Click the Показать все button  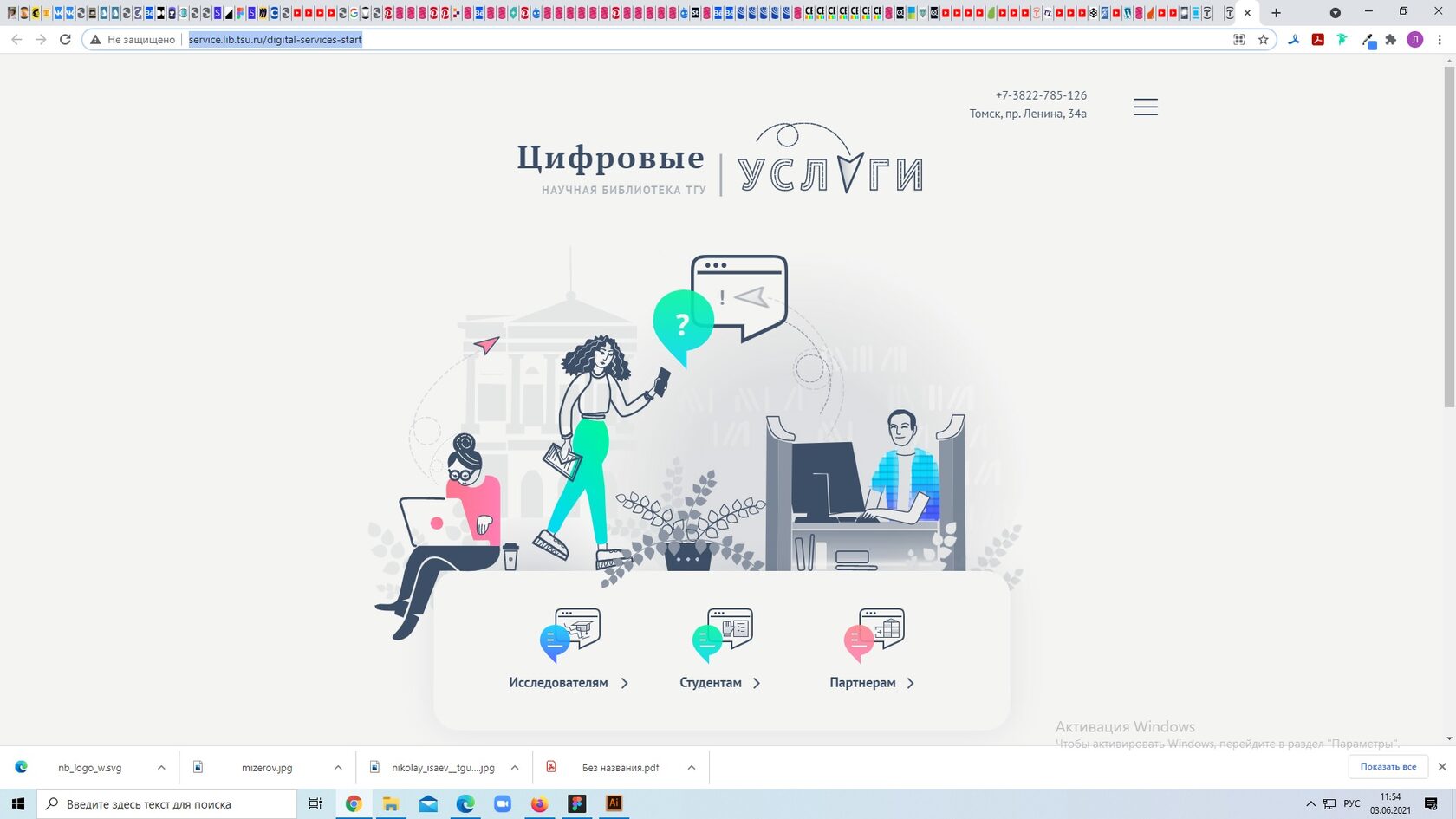[1388, 767]
